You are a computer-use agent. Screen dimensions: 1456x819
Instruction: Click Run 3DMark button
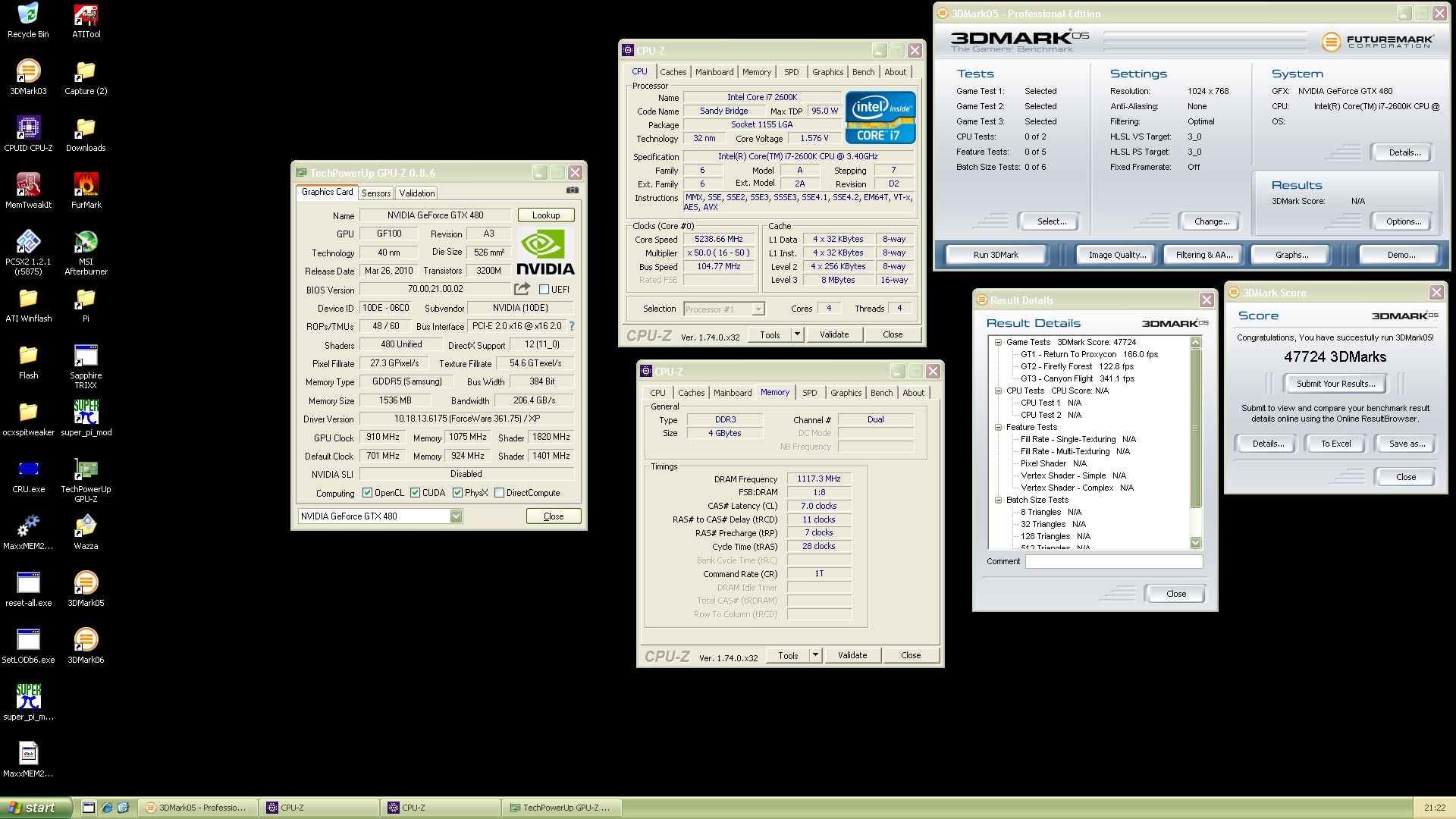click(996, 255)
